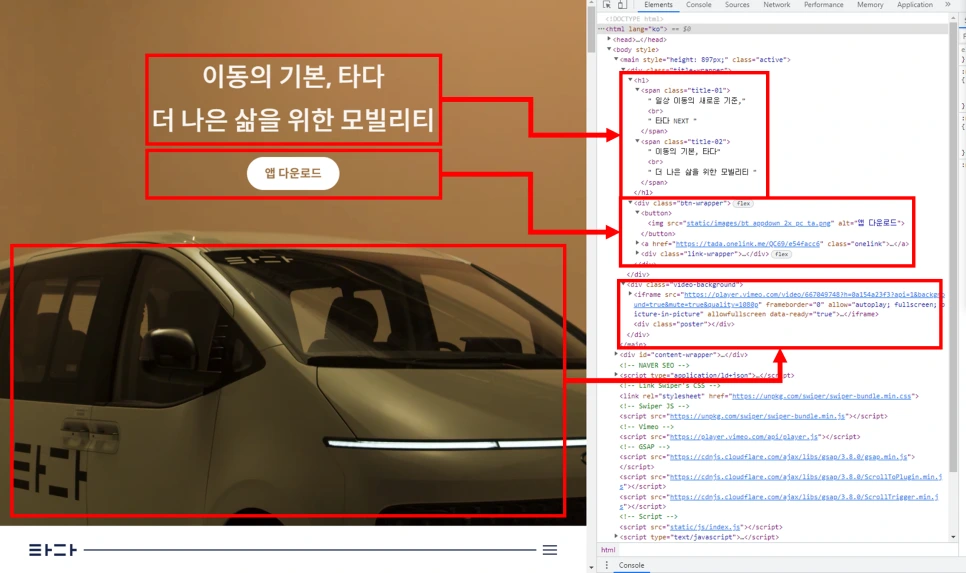
Task: Expand the div link-wrapper node
Action: 638,253
